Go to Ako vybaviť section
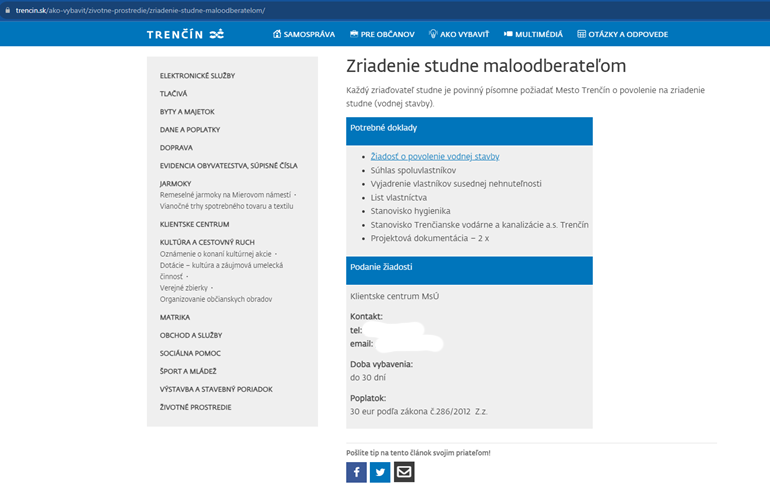Screen dimensions: 770x495 pos(459,34)
